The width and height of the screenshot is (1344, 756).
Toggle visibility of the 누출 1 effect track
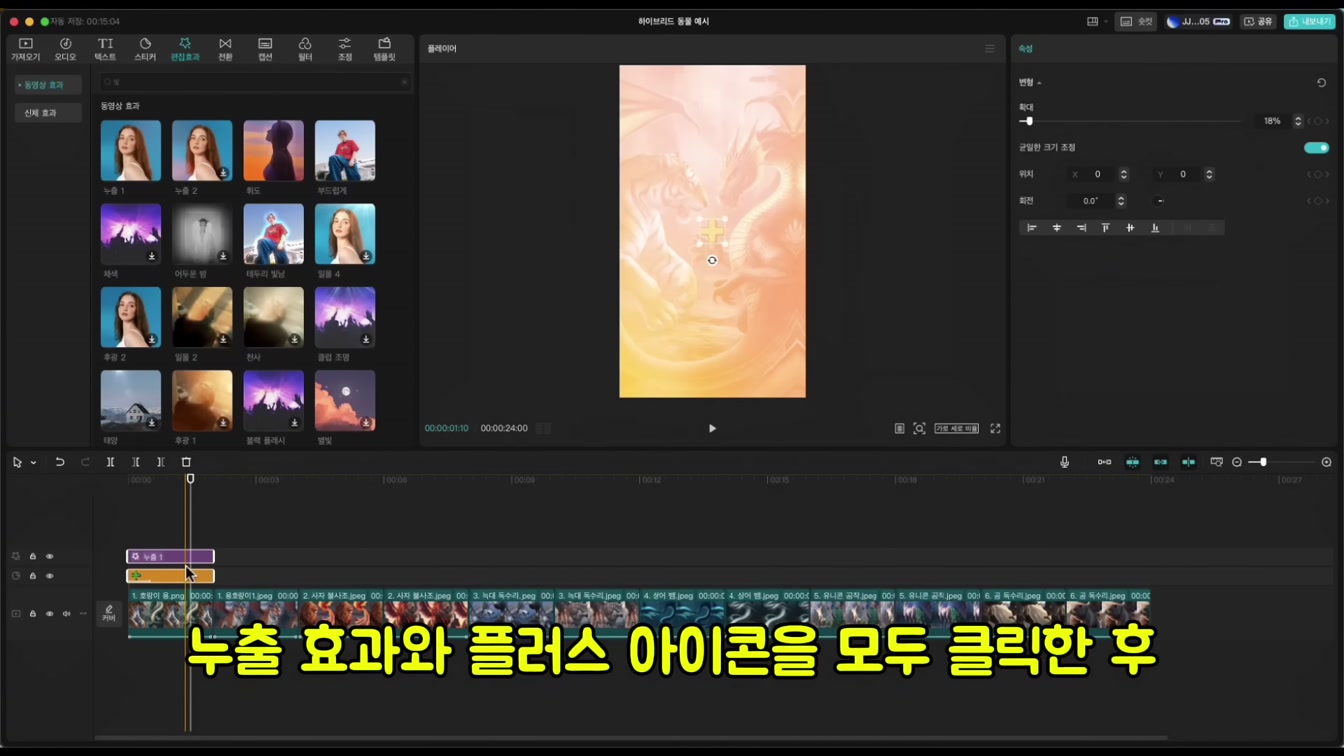(x=49, y=556)
